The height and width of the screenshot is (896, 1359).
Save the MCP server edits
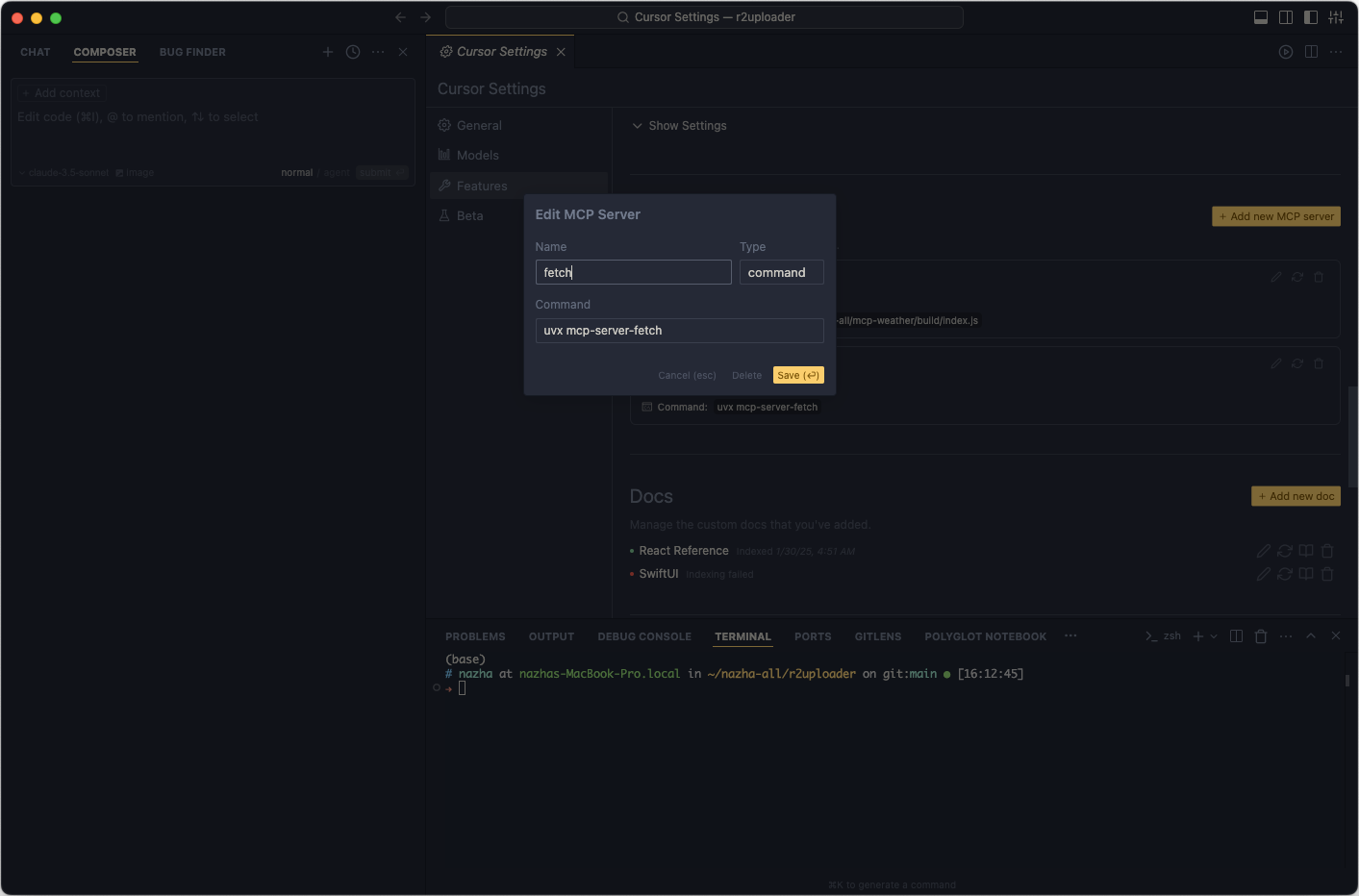click(x=798, y=375)
